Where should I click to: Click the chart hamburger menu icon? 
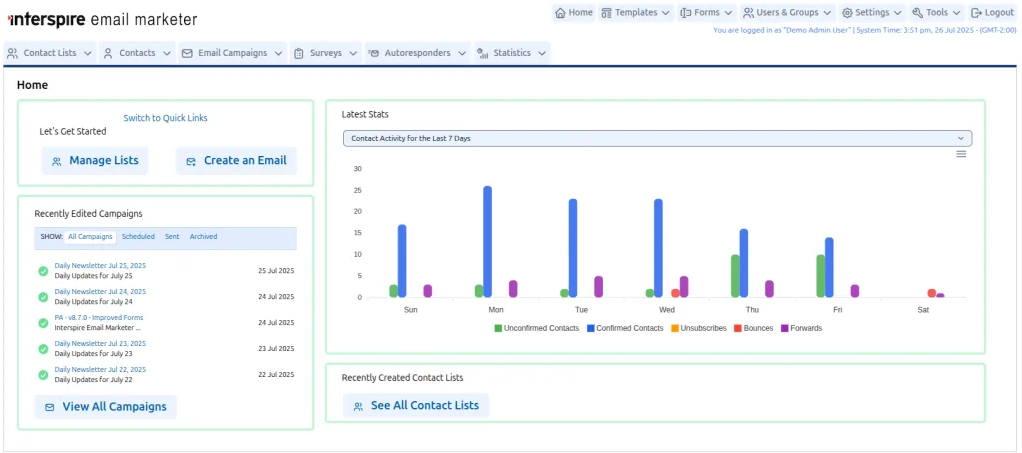[x=961, y=154]
